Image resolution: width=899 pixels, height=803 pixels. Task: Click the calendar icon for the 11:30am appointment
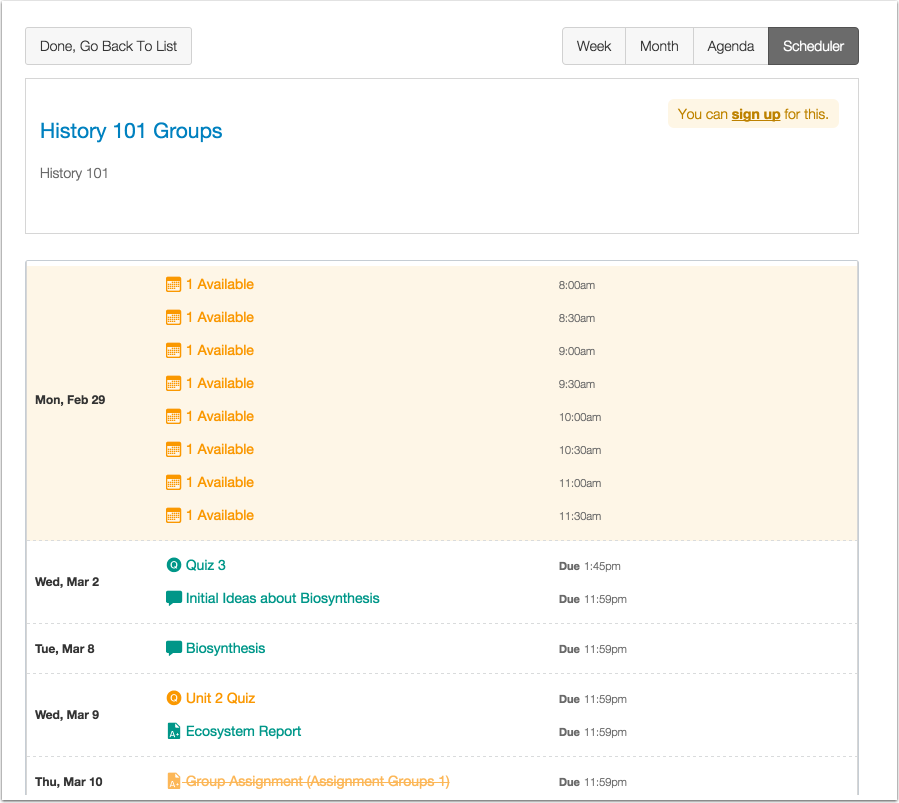(x=173, y=515)
